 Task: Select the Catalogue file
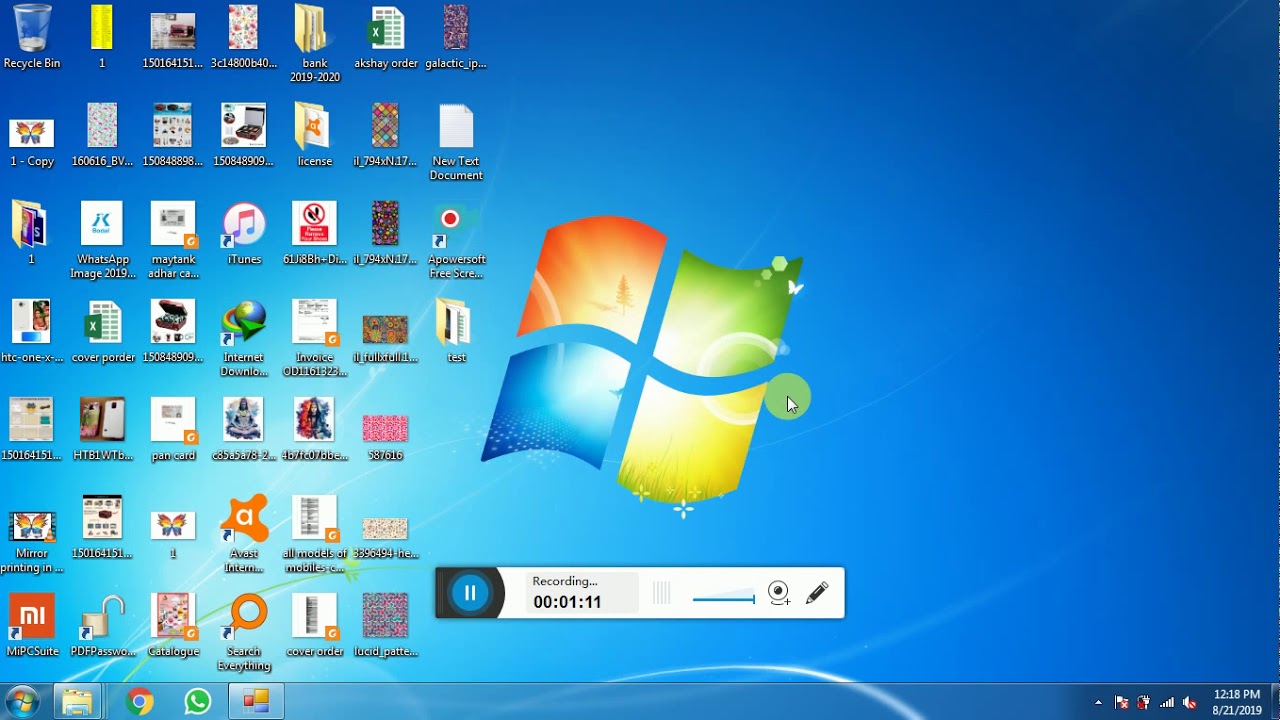coord(173,626)
